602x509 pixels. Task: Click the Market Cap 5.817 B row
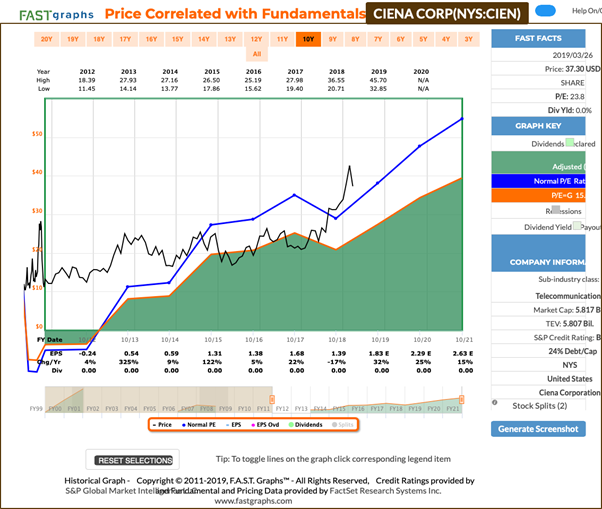566,310
